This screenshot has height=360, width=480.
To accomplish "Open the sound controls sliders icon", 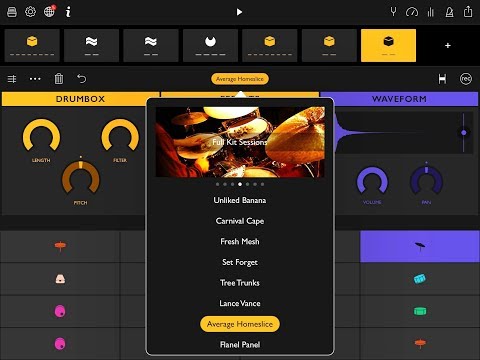I will (x=12, y=79).
